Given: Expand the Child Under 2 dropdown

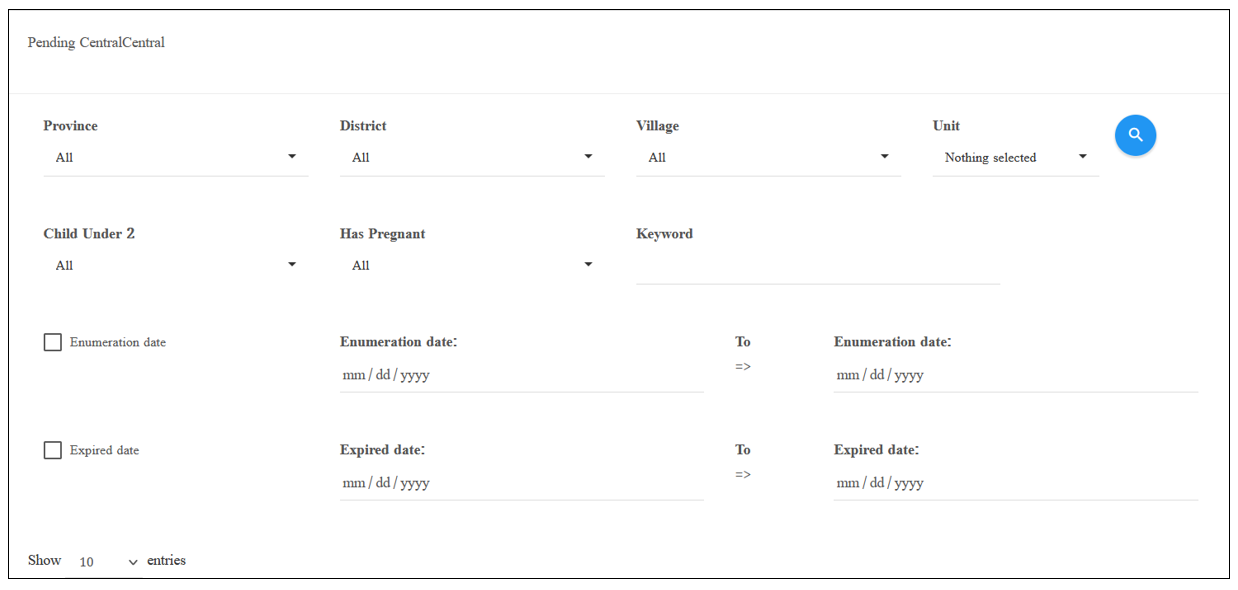Looking at the screenshot, I should click(176, 266).
